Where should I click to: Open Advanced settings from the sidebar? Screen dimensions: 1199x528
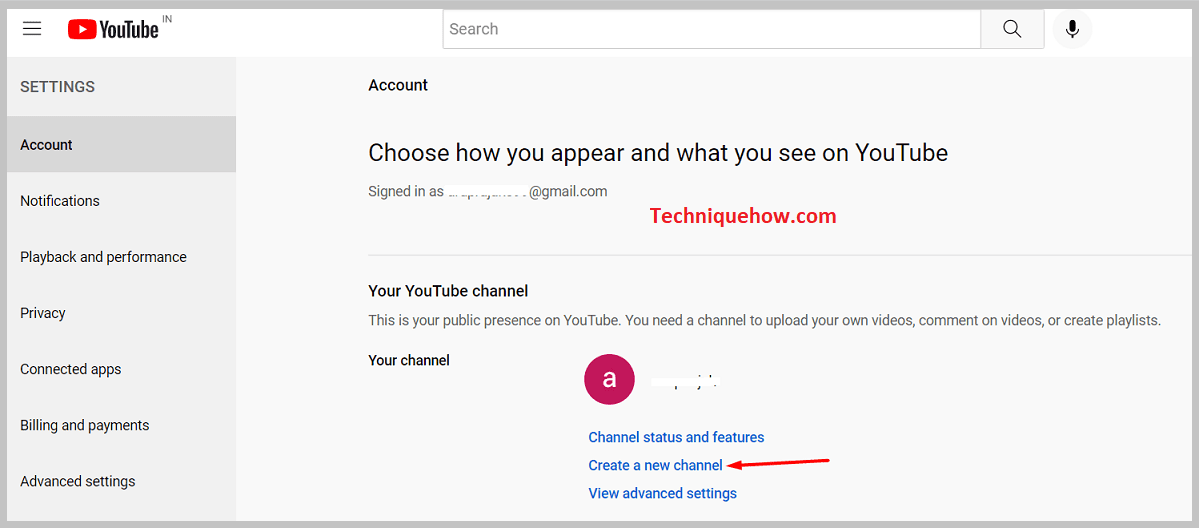pos(78,481)
